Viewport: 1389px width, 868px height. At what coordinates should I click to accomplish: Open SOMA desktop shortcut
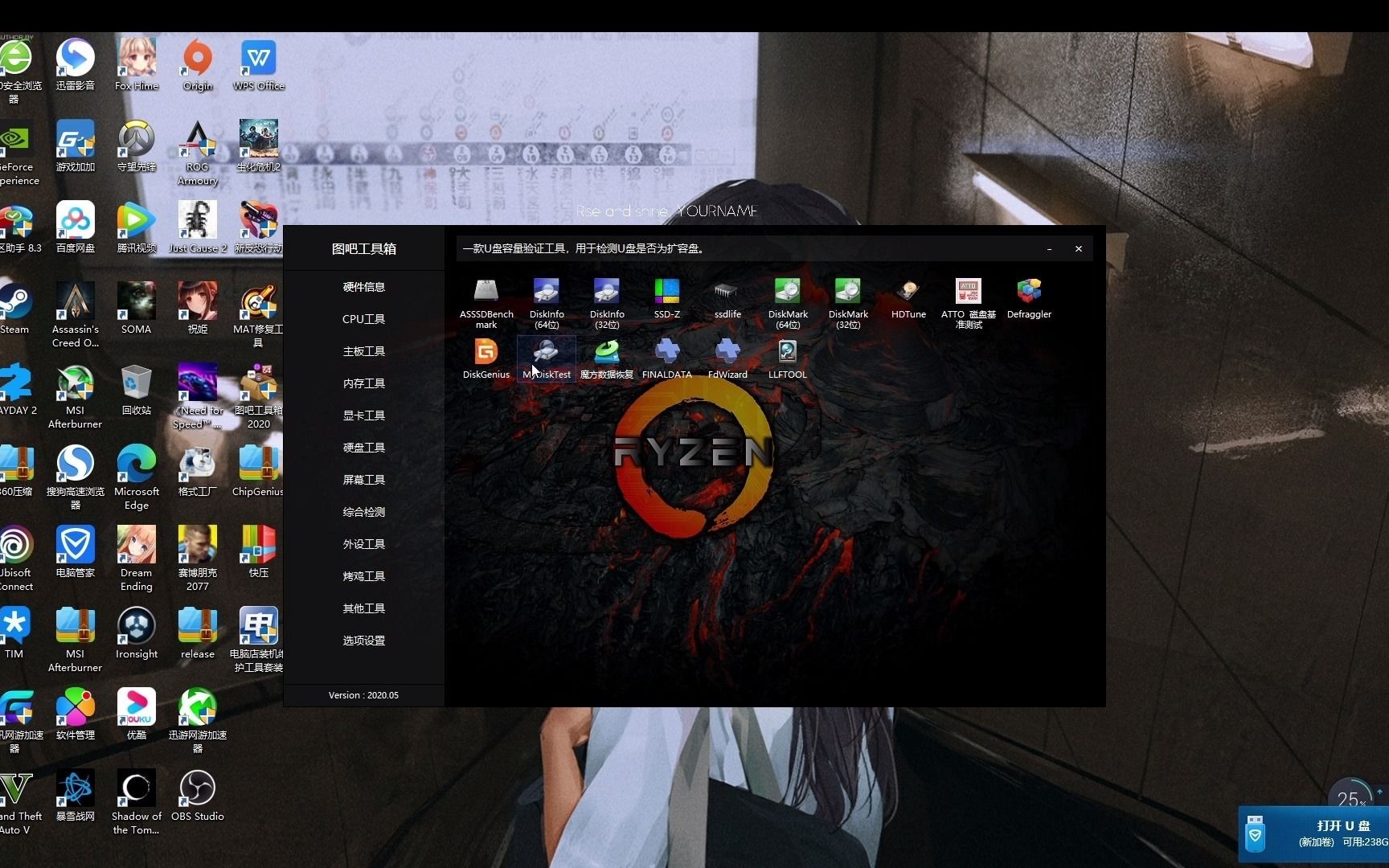click(137, 309)
